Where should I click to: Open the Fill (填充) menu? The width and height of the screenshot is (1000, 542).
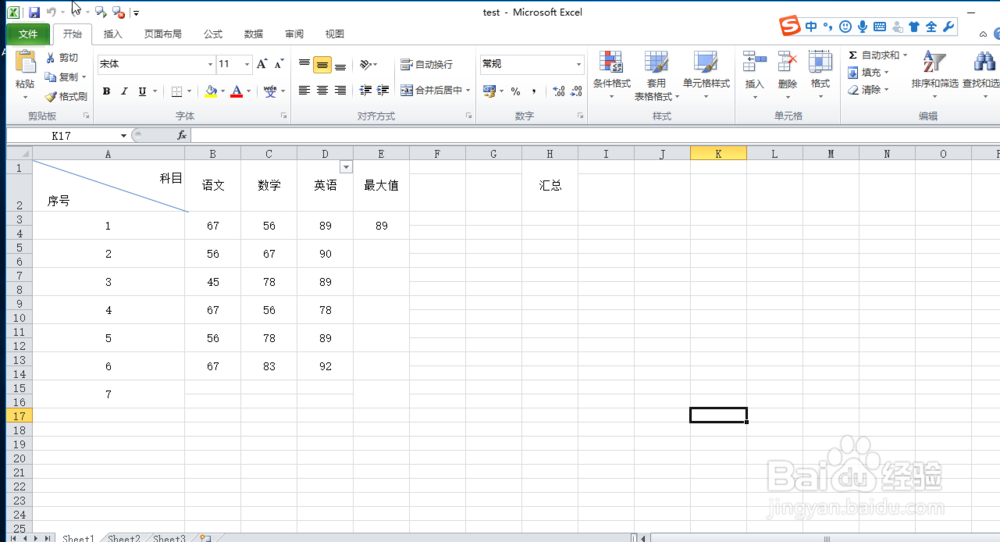[x=868, y=73]
